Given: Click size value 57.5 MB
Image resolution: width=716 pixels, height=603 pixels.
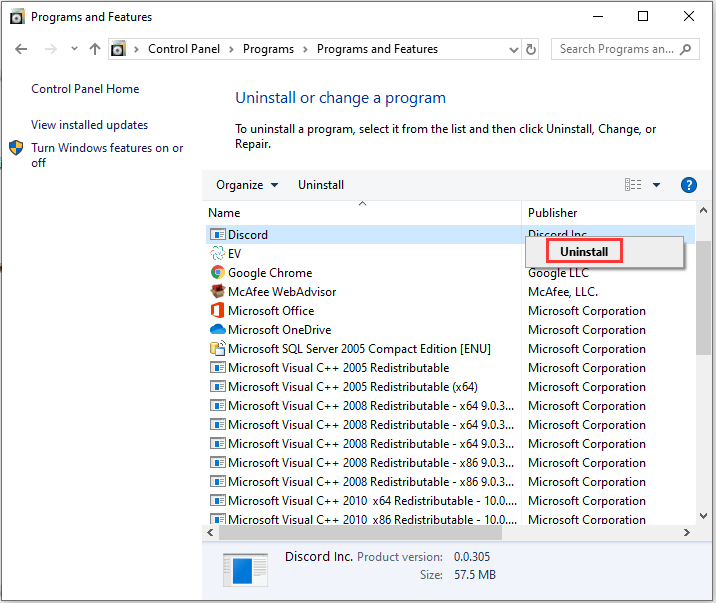Looking at the screenshot, I should [x=474, y=575].
